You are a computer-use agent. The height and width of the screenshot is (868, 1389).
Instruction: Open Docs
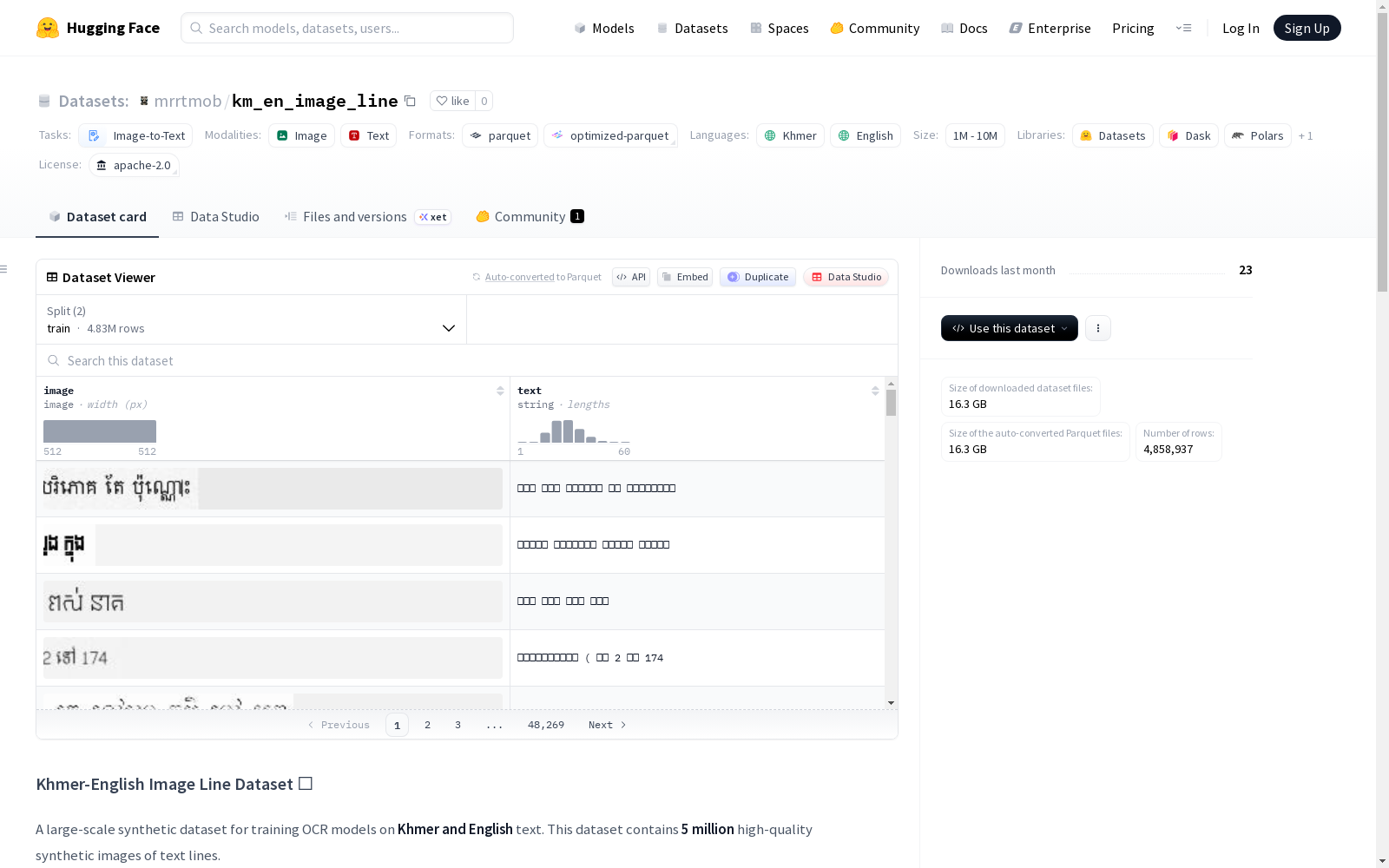[x=964, y=28]
